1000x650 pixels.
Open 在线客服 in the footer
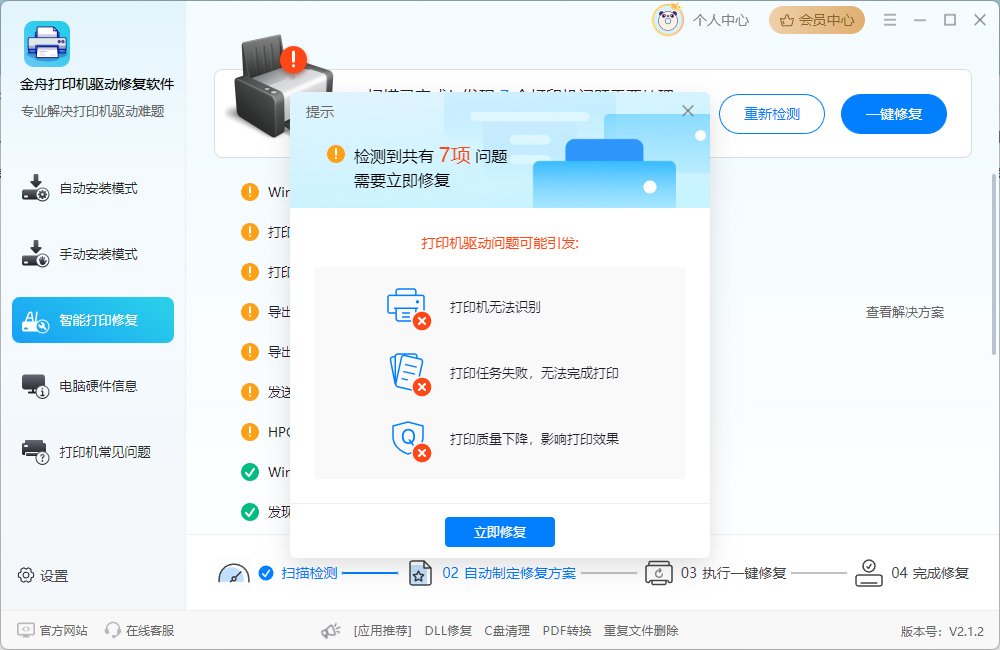point(140,630)
